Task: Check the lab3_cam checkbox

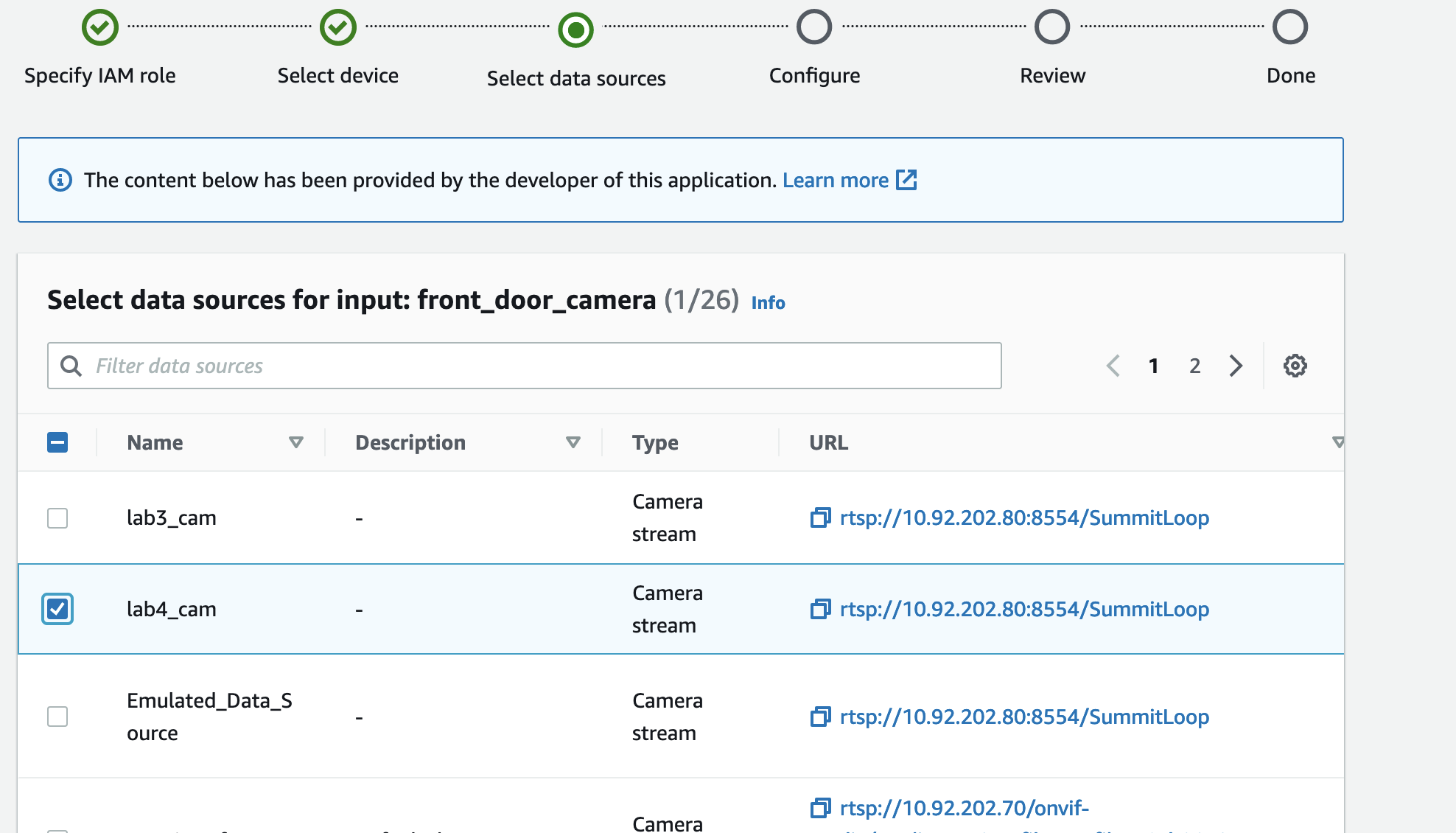Action: 57,518
